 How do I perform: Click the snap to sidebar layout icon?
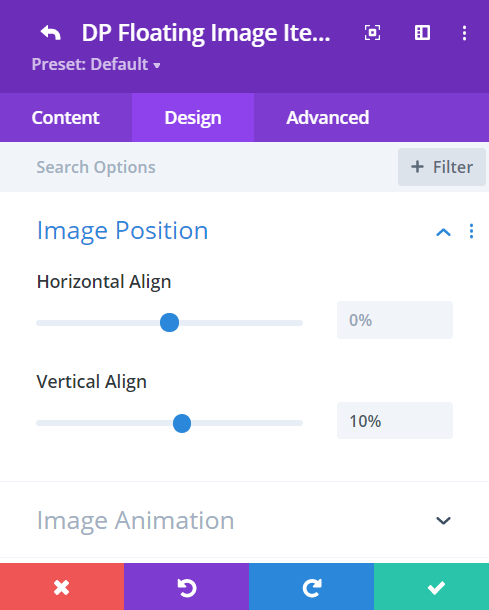422,33
